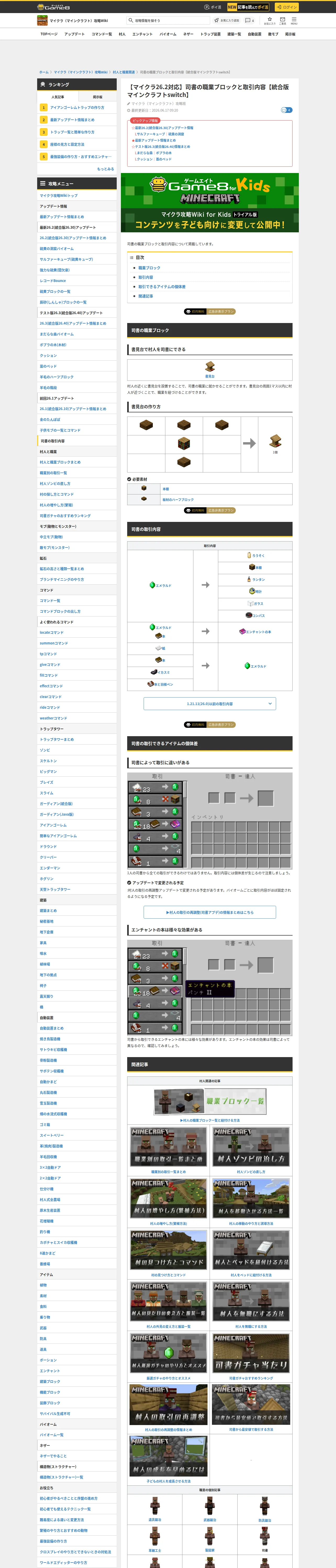
Task: Open 村人の取引の再調整 info link button
Action: [210, 912]
